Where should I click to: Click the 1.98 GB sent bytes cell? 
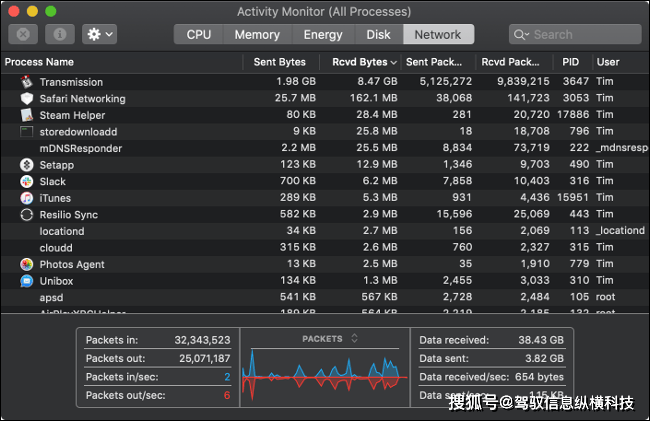click(x=296, y=81)
